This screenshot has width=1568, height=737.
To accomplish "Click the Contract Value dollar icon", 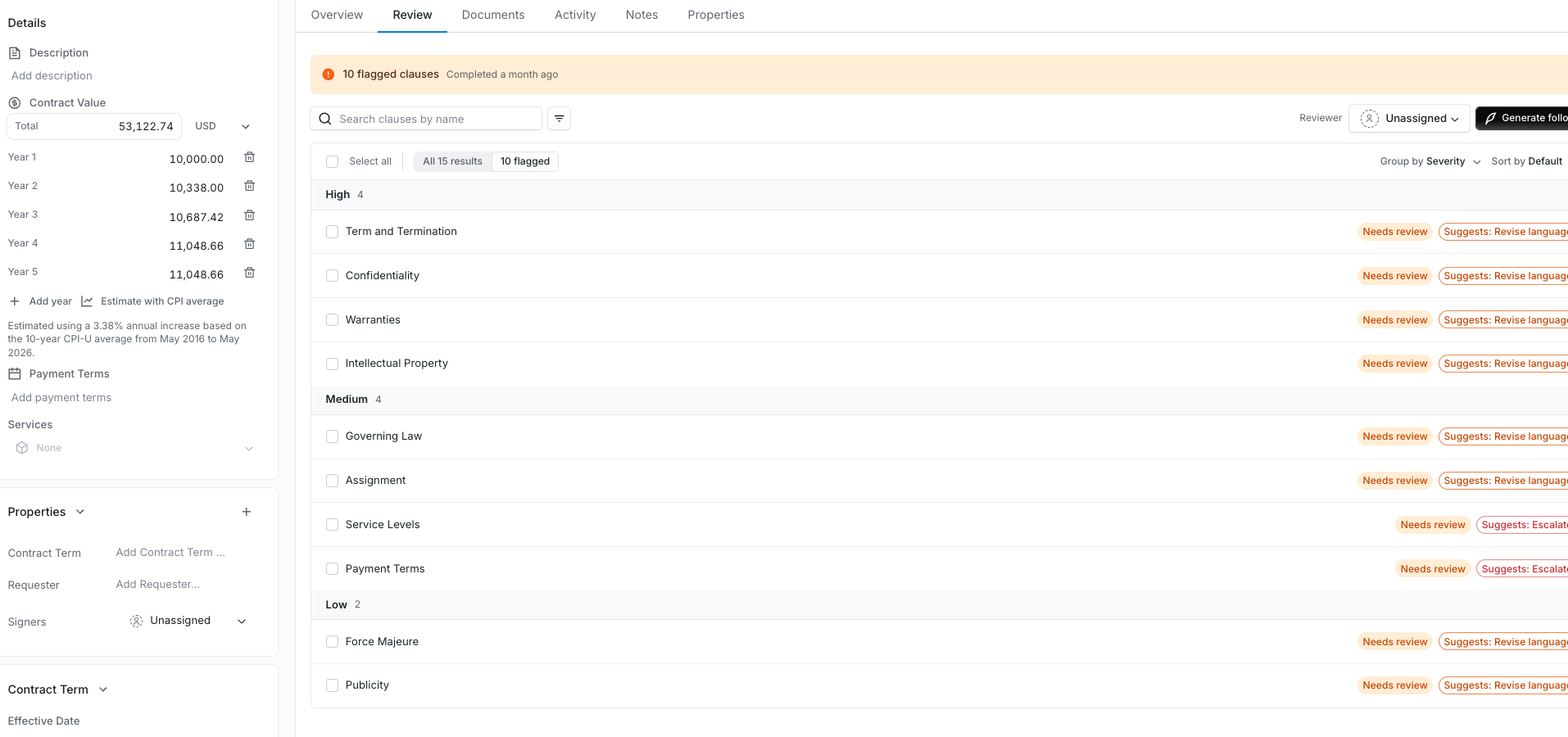I will 15,103.
